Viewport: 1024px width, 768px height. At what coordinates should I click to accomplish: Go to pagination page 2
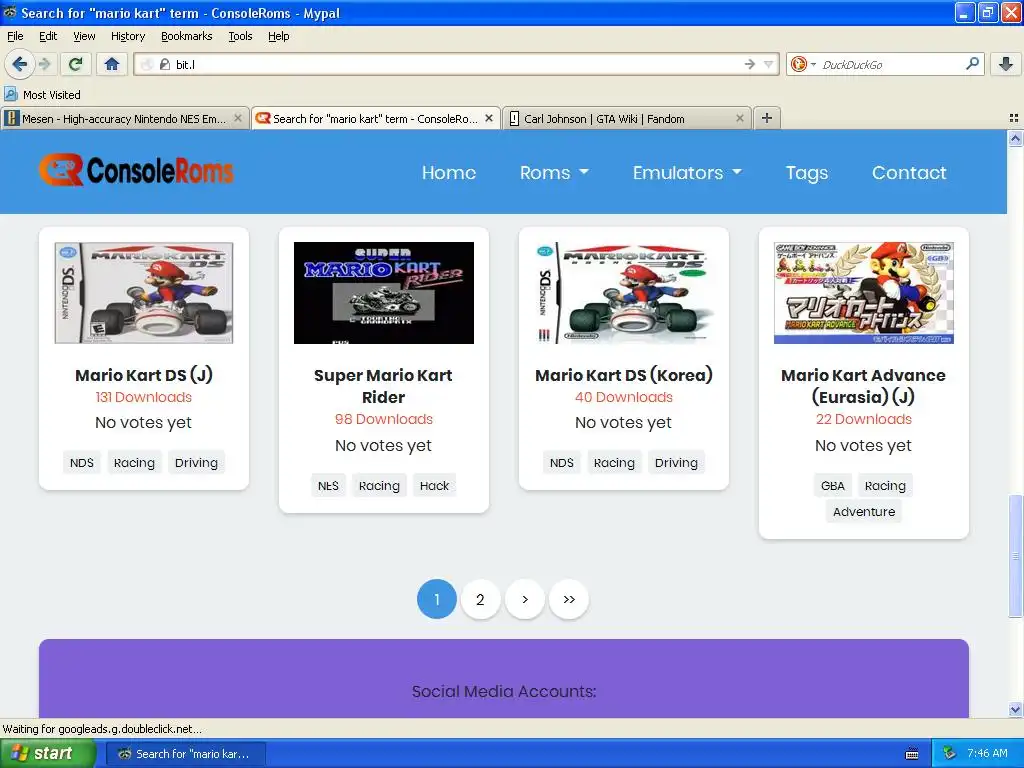[x=480, y=599]
